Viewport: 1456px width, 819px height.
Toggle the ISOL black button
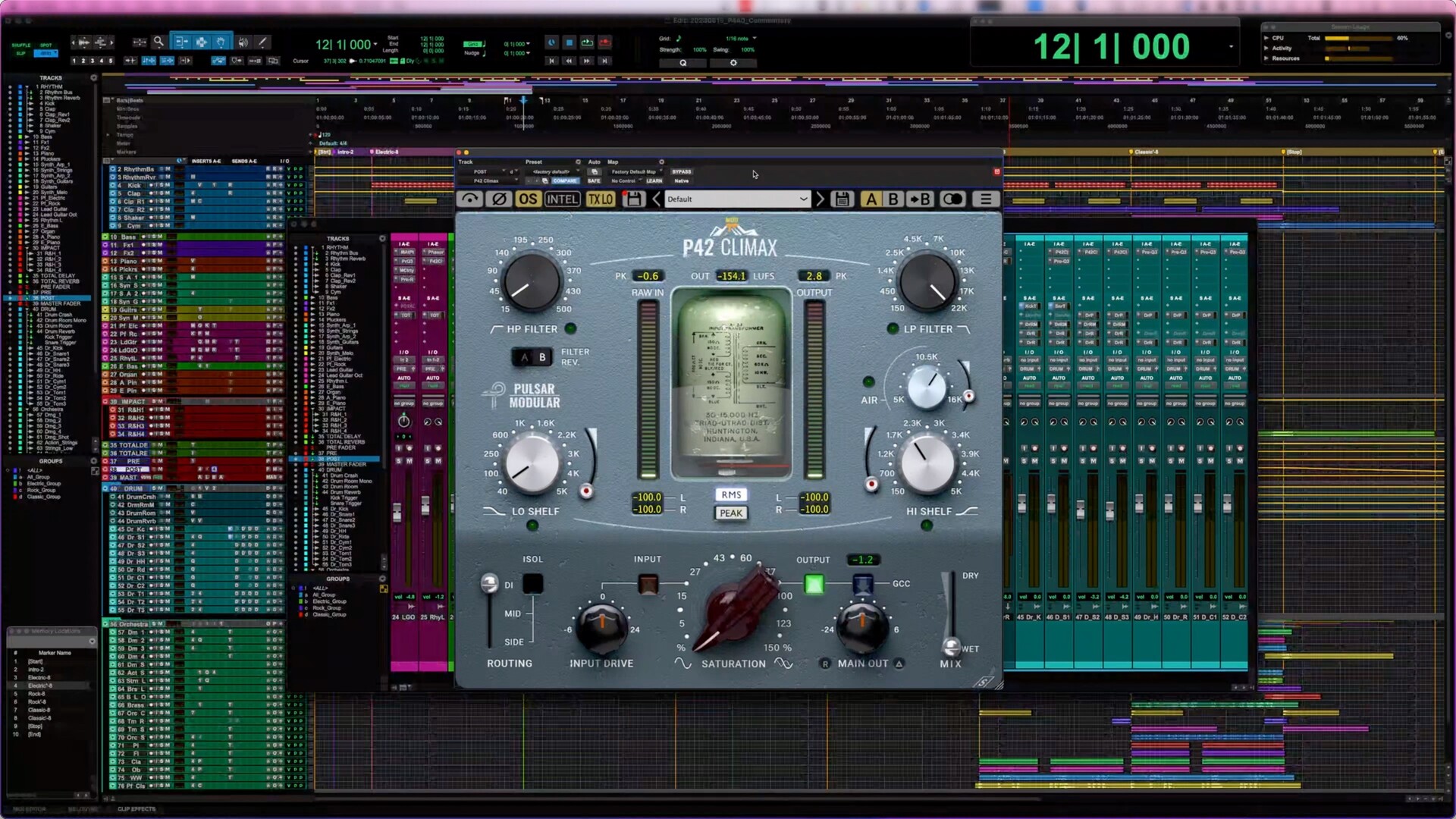533,583
